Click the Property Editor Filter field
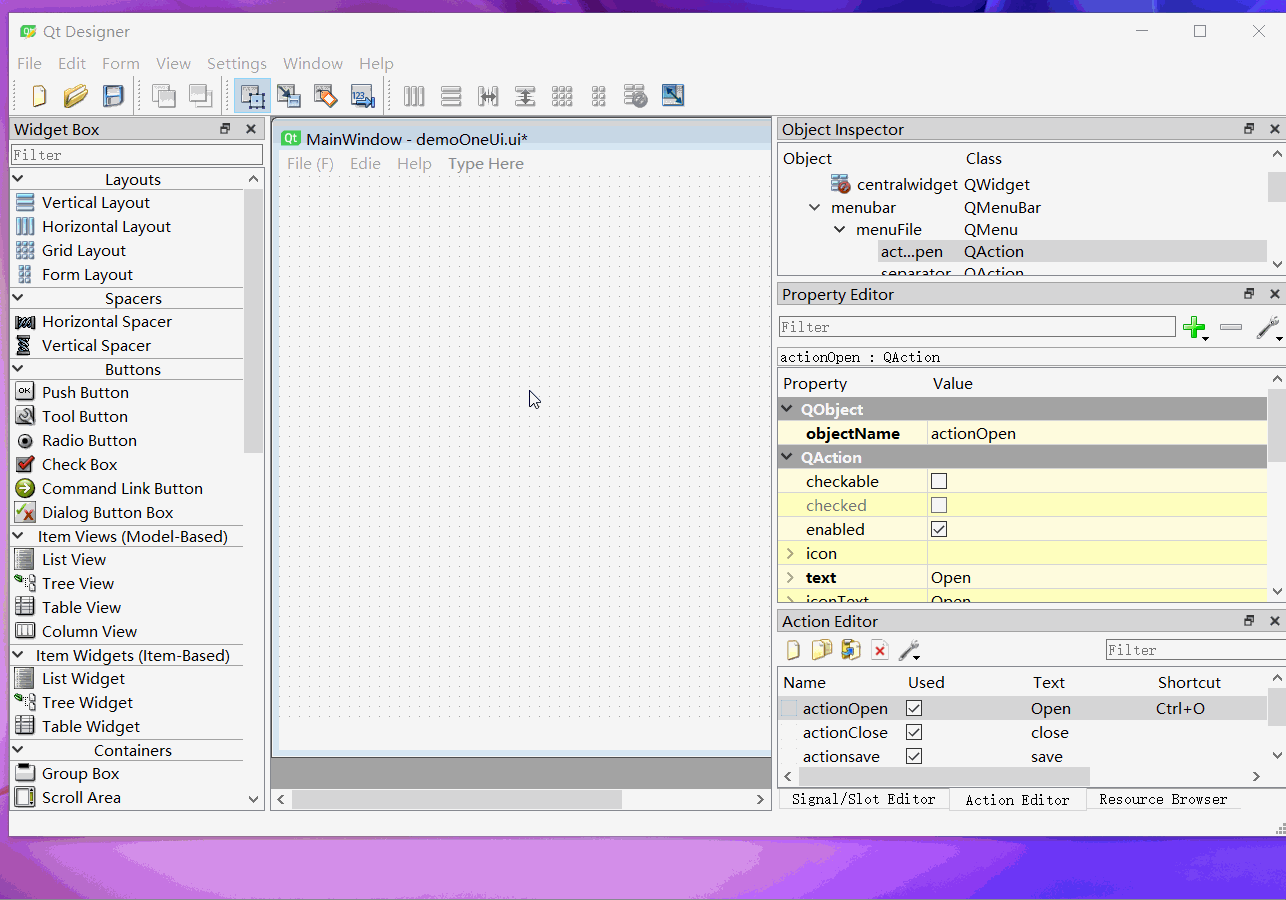1286x900 pixels. (x=977, y=327)
